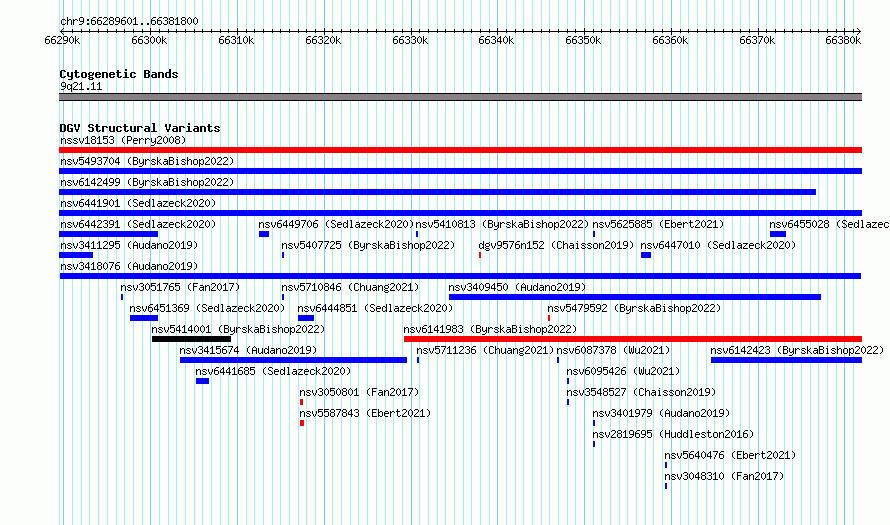The image size is (890, 525).
Task: Open the nsv5410813 (ByrskaBishop2022) label
Action: point(502,224)
